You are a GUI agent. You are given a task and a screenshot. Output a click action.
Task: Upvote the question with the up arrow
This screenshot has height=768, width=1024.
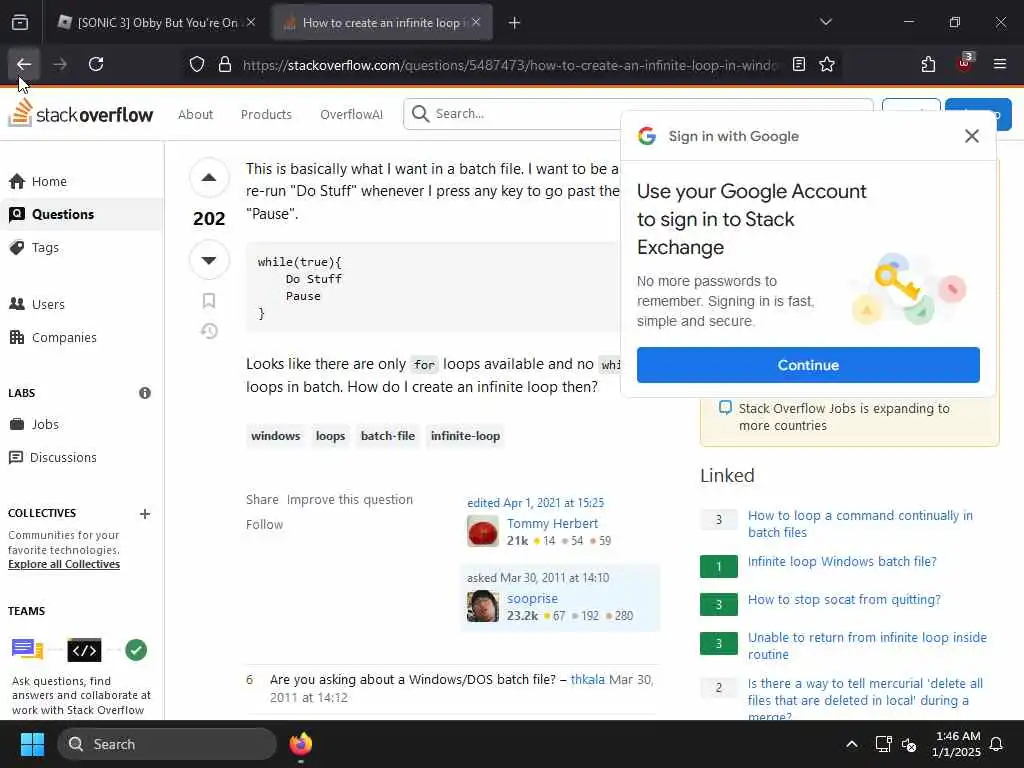(209, 178)
